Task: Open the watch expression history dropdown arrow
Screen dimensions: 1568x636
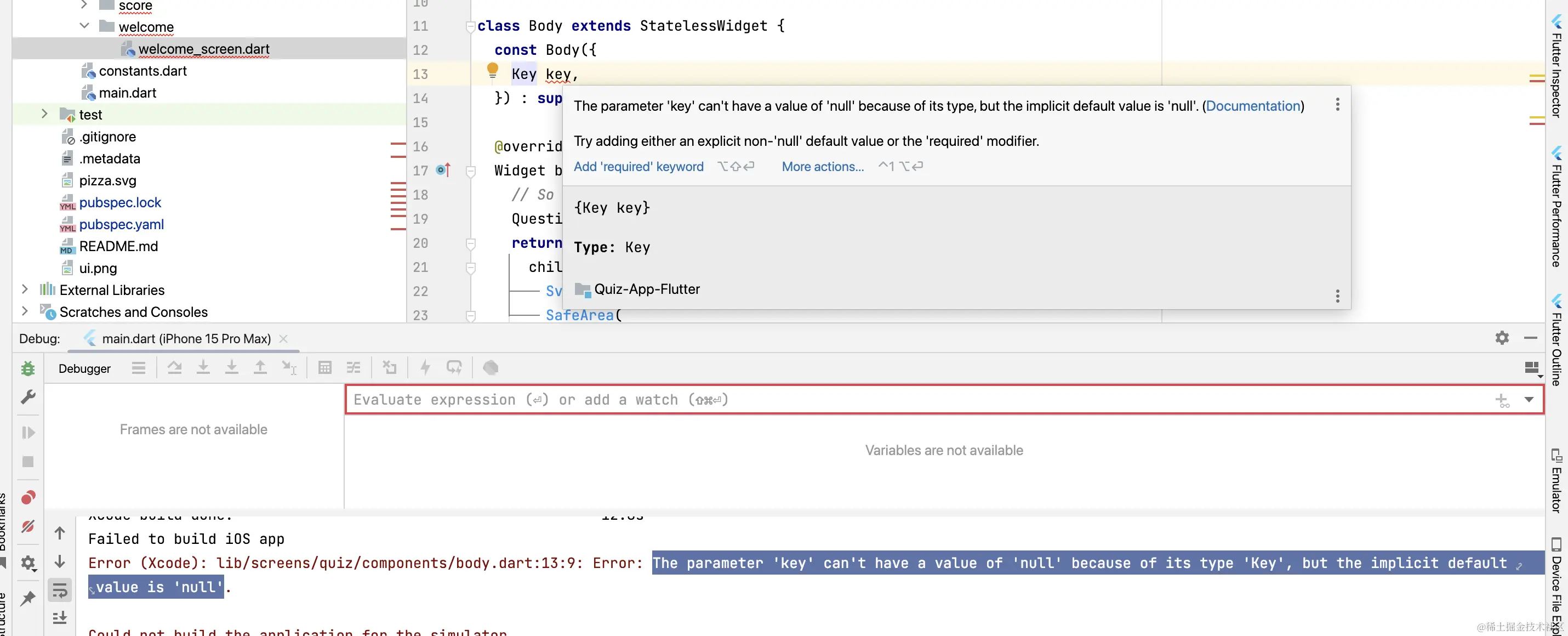Action: tap(1529, 400)
